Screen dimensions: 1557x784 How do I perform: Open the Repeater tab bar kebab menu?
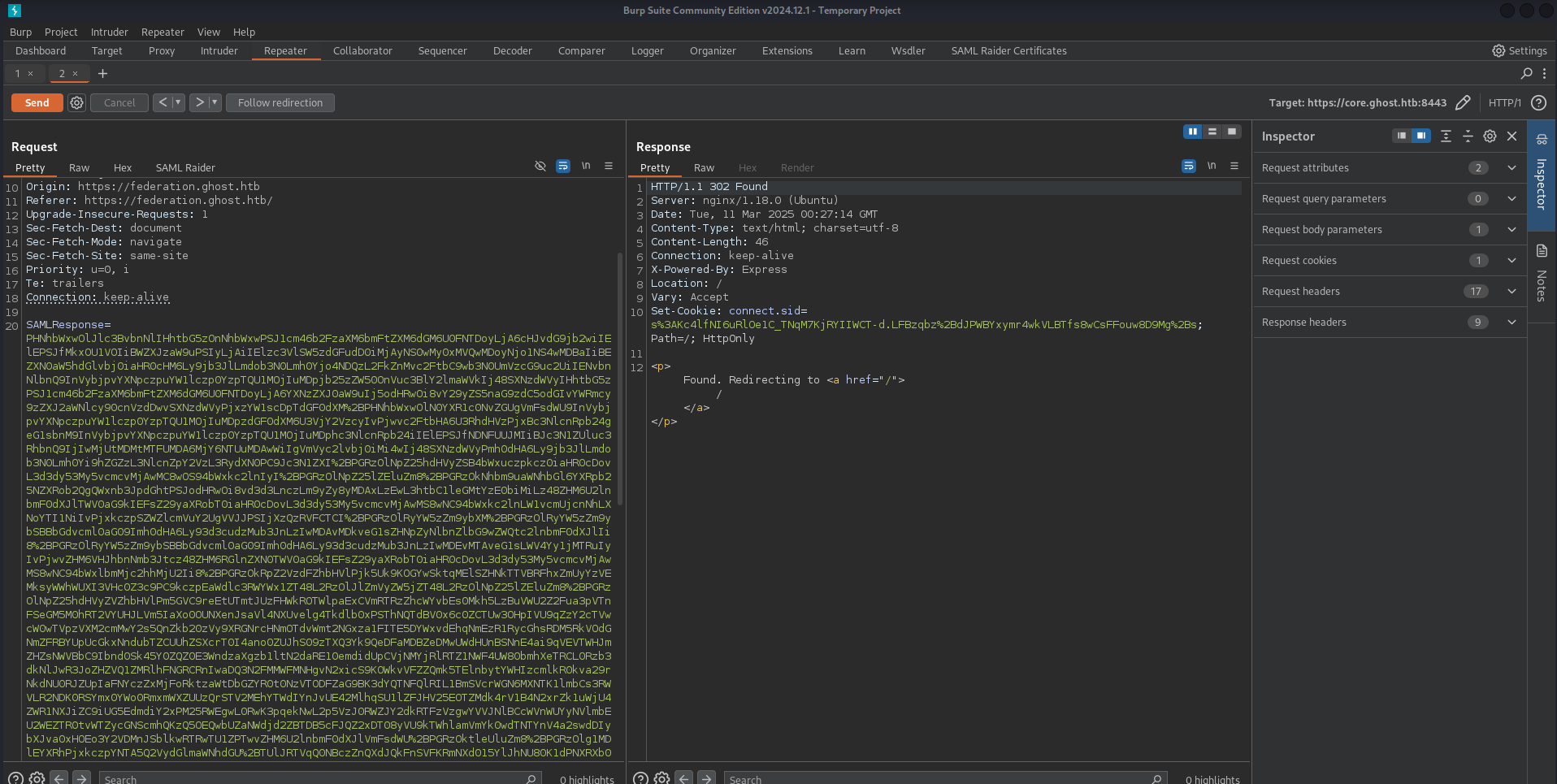pos(1544,73)
